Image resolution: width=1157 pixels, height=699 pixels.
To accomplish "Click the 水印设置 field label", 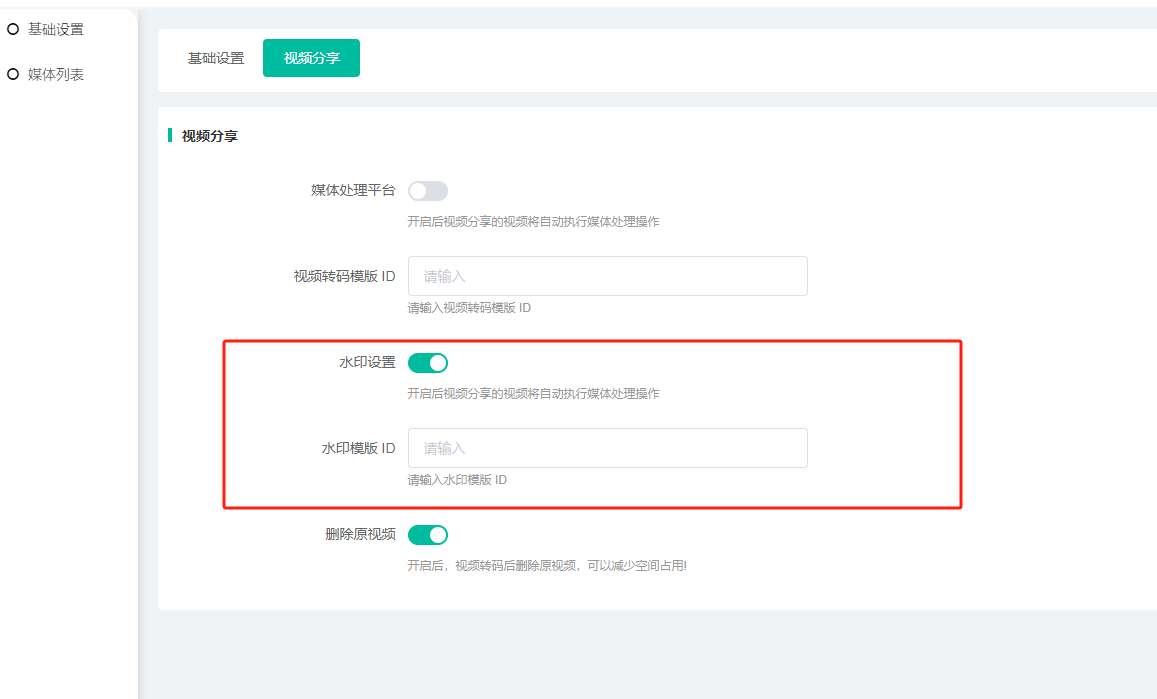I will (x=367, y=362).
